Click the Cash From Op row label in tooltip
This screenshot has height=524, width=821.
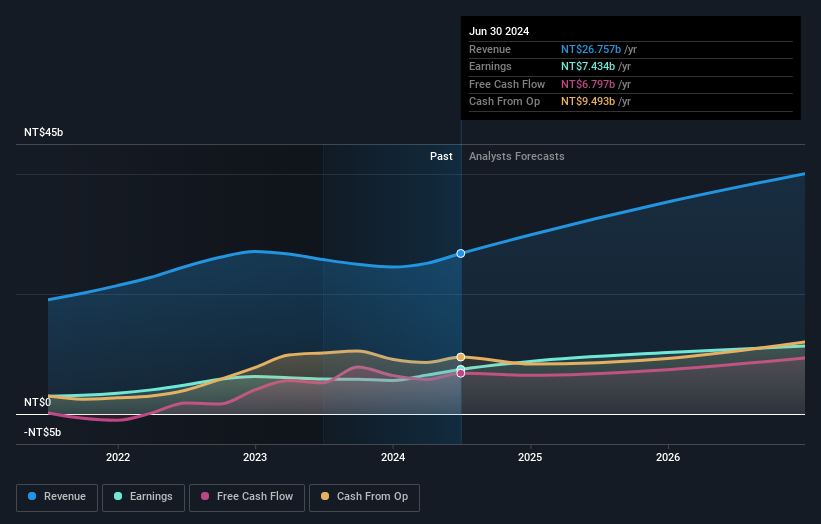click(504, 102)
